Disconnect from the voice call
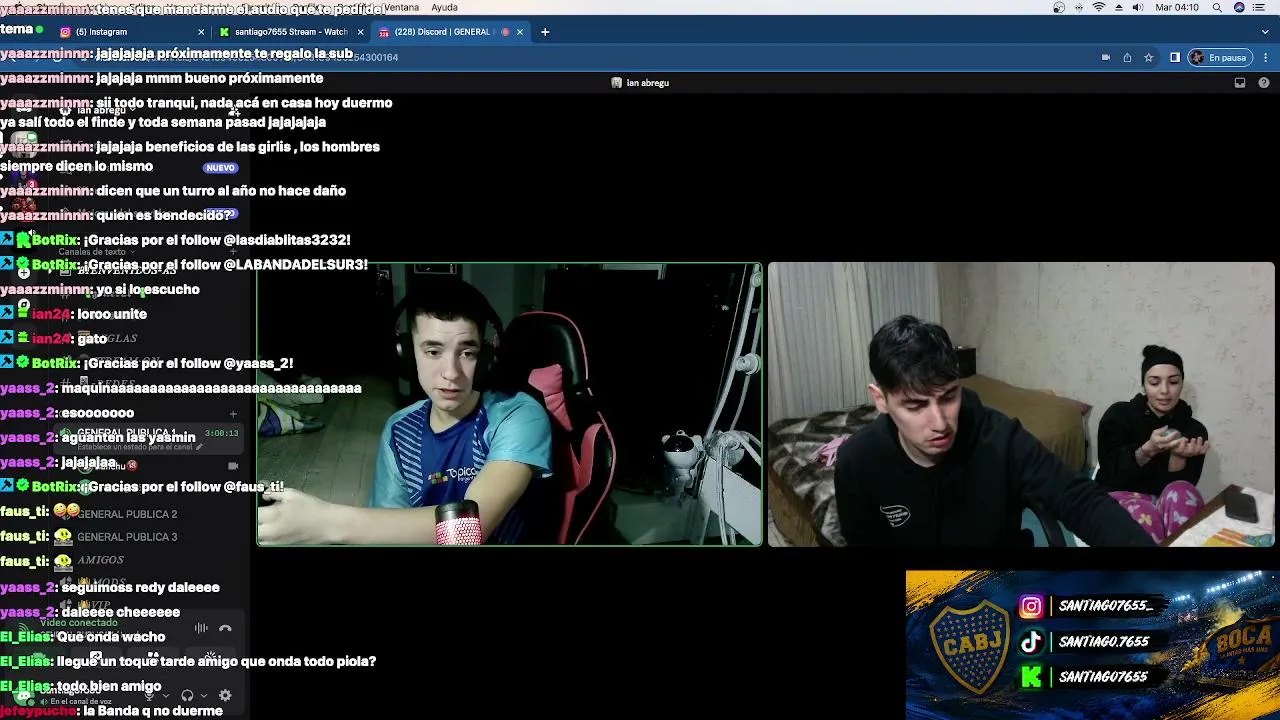Viewport: 1280px width, 720px height. [225, 629]
